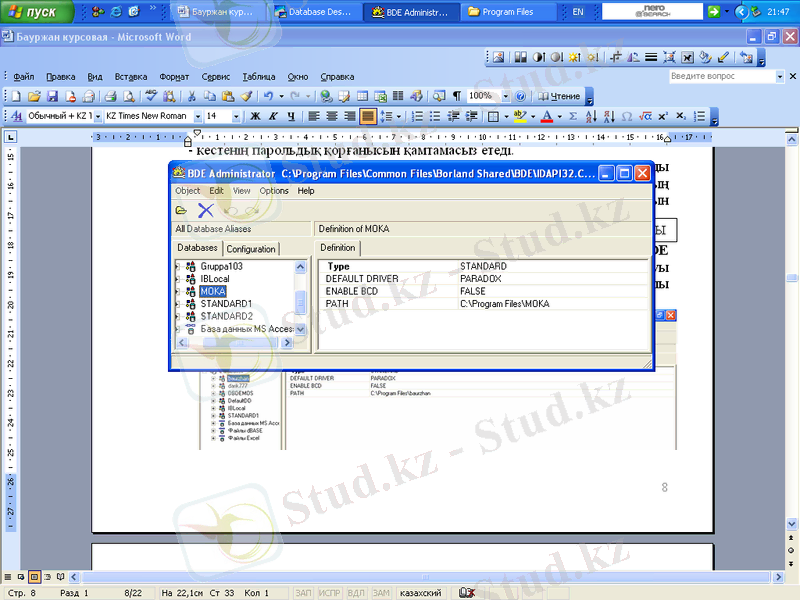Image resolution: width=800 pixels, height=600 pixels.
Task: Open the zoom 100% dropdown
Action: pyautogui.click(x=506, y=96)
